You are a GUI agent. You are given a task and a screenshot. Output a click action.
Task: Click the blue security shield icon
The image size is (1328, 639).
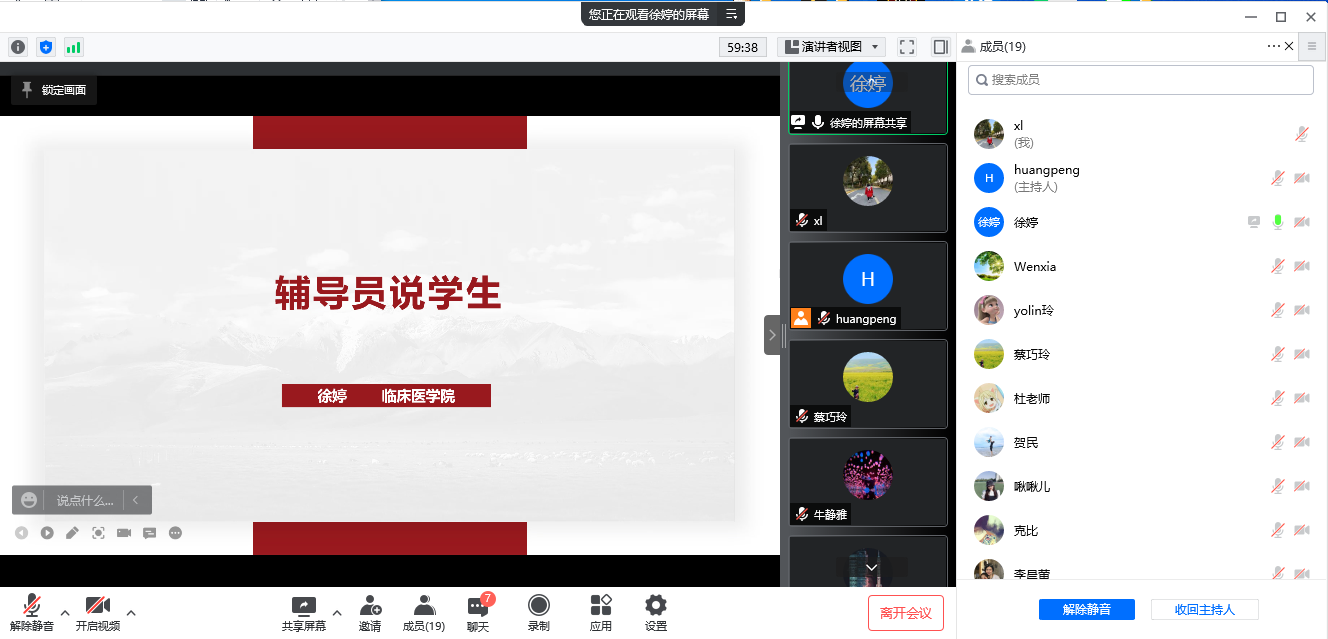46,47
